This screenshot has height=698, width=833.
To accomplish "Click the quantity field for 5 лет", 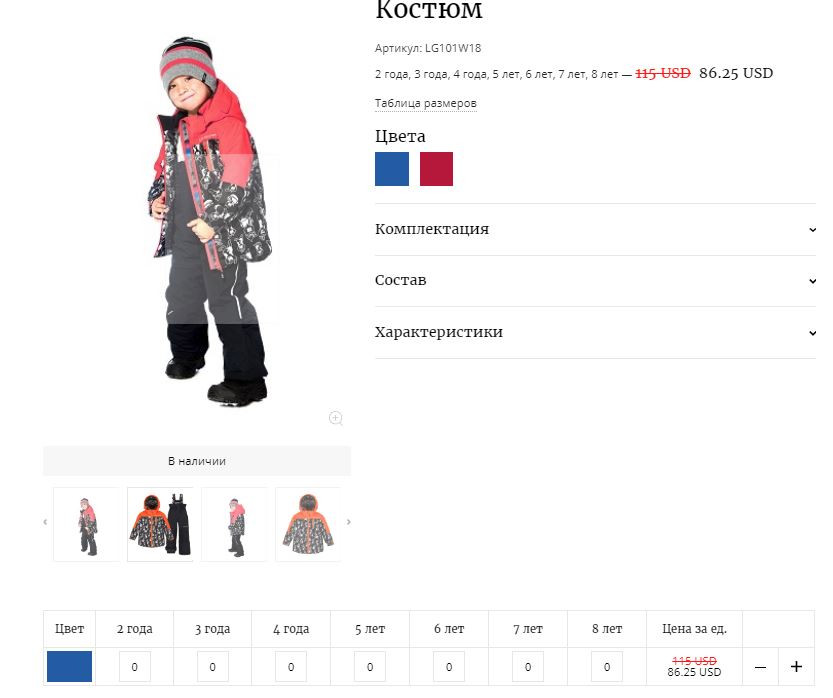I will [x=370, y=667].
